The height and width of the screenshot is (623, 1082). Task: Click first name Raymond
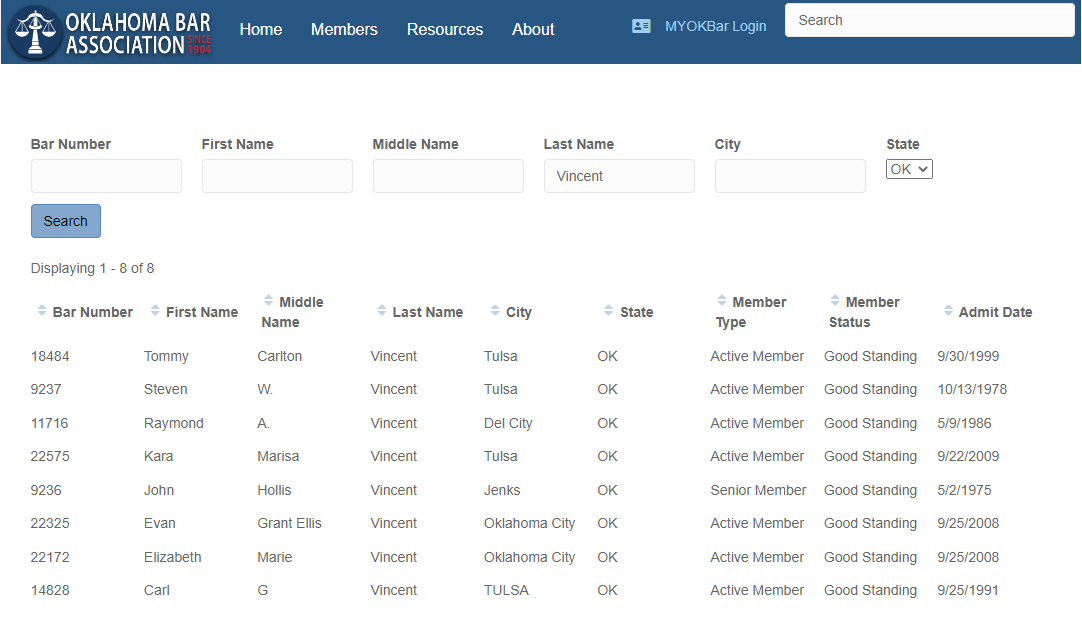(174, 423)
